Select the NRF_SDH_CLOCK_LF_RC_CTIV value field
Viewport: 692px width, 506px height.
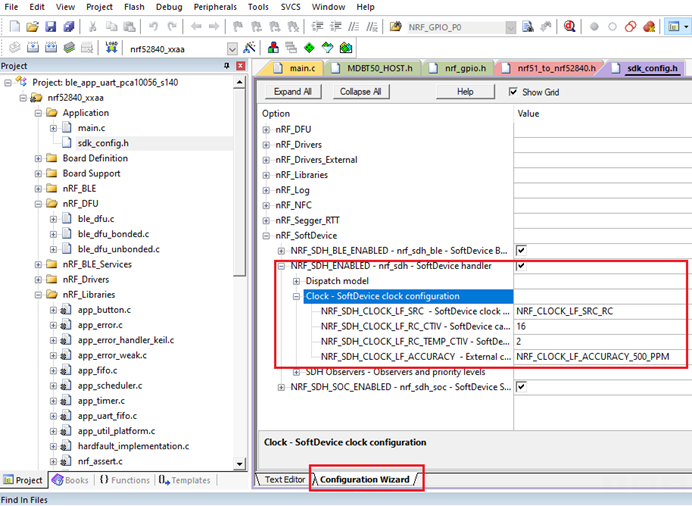click(600, 326)
